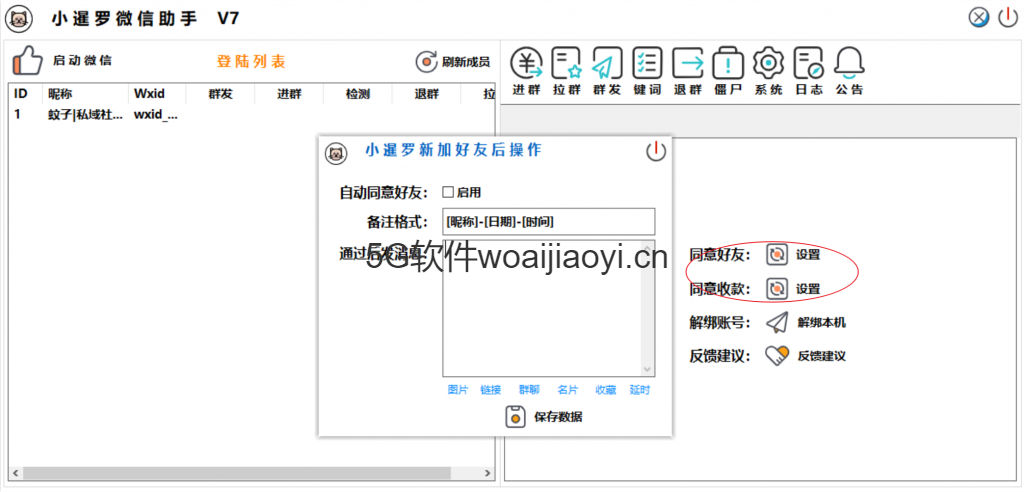Insert 延时 delay link

pyautogui.click(x=640, y=390)
